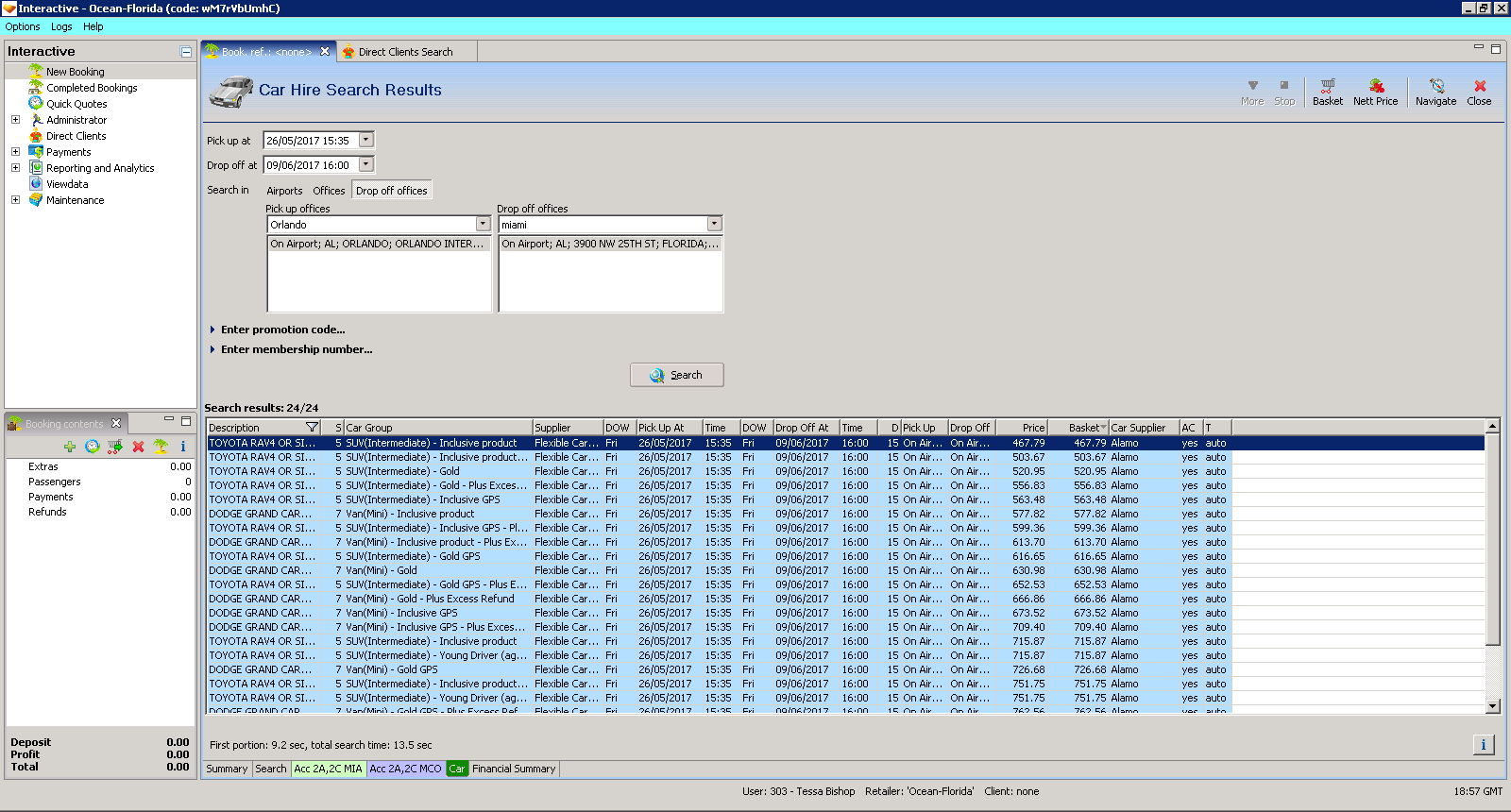Open the Logs menu

coord(61,26)
